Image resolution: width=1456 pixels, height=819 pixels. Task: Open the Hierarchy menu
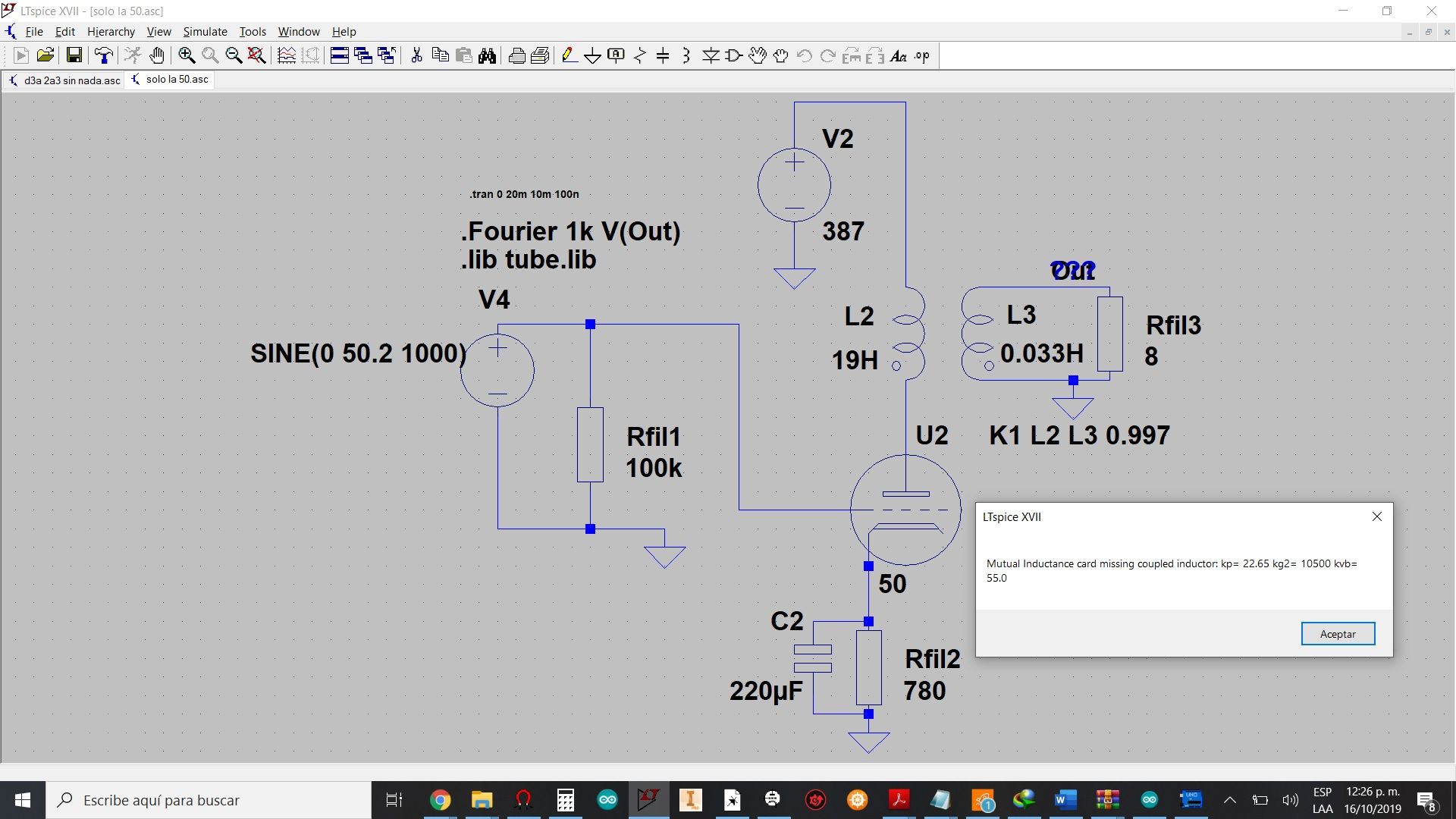click(111, 32)
